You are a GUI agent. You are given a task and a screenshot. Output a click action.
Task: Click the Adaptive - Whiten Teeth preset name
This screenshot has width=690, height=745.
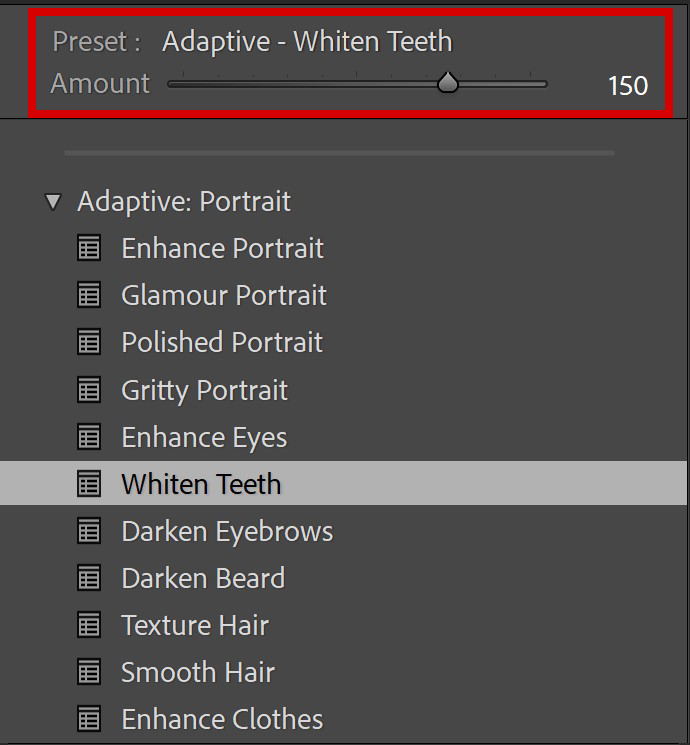click(x=307, y=41)
